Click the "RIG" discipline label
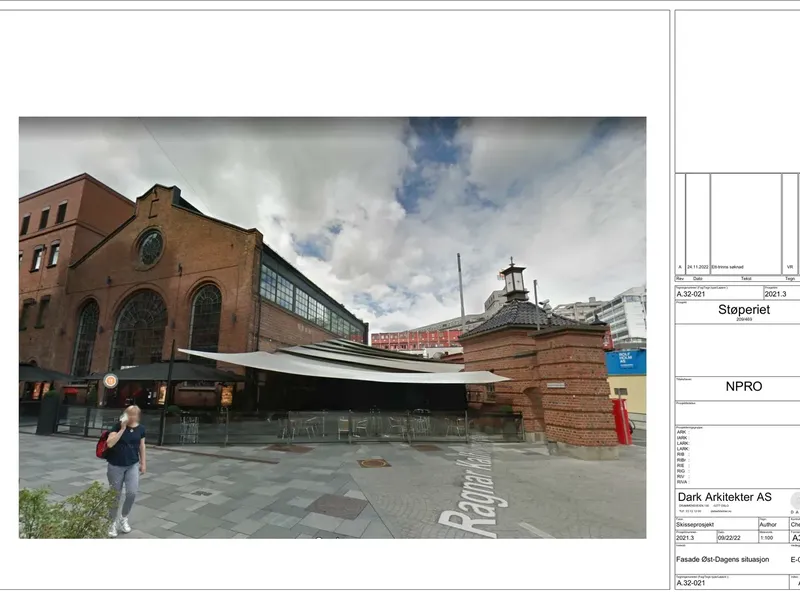 point(681,471)
